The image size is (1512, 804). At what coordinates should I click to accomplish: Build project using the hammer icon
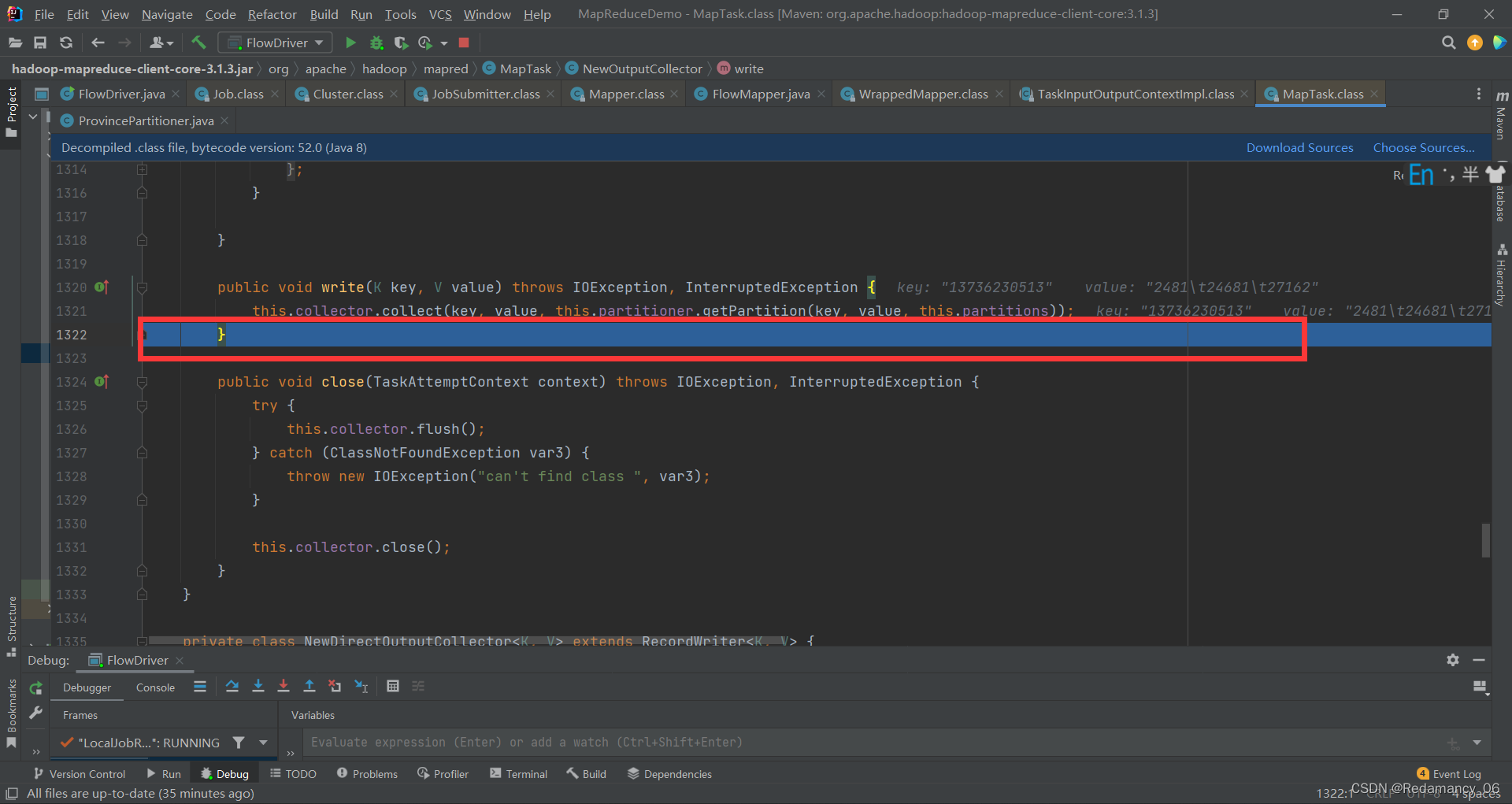pos(198,43)
